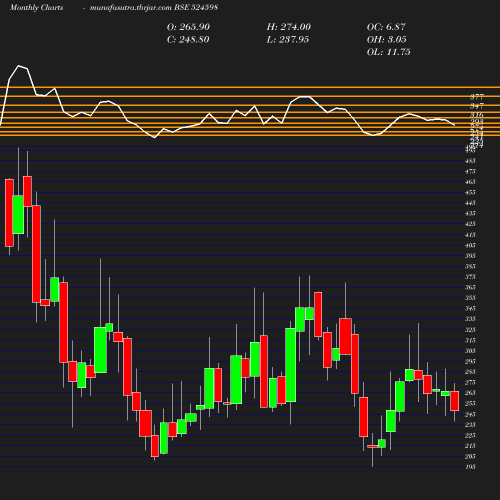Screen dimensions: 500x500
Task: Click the price axis label "445"
Action: pyautogui.click(x=470, y=203)
